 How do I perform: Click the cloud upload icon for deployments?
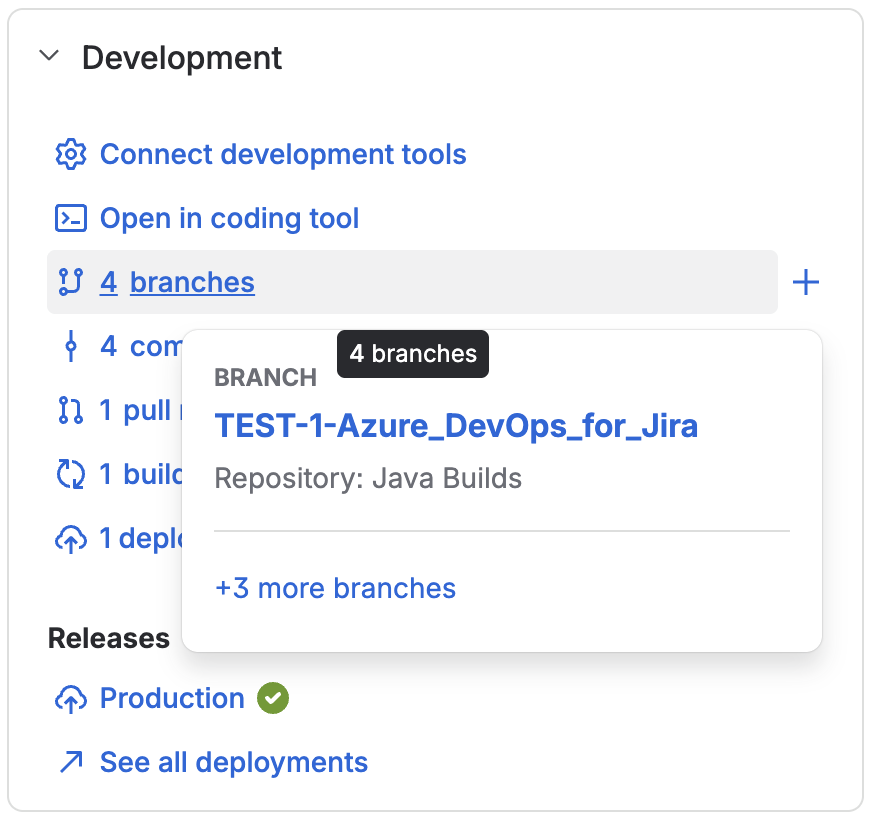tap(71, 539)
